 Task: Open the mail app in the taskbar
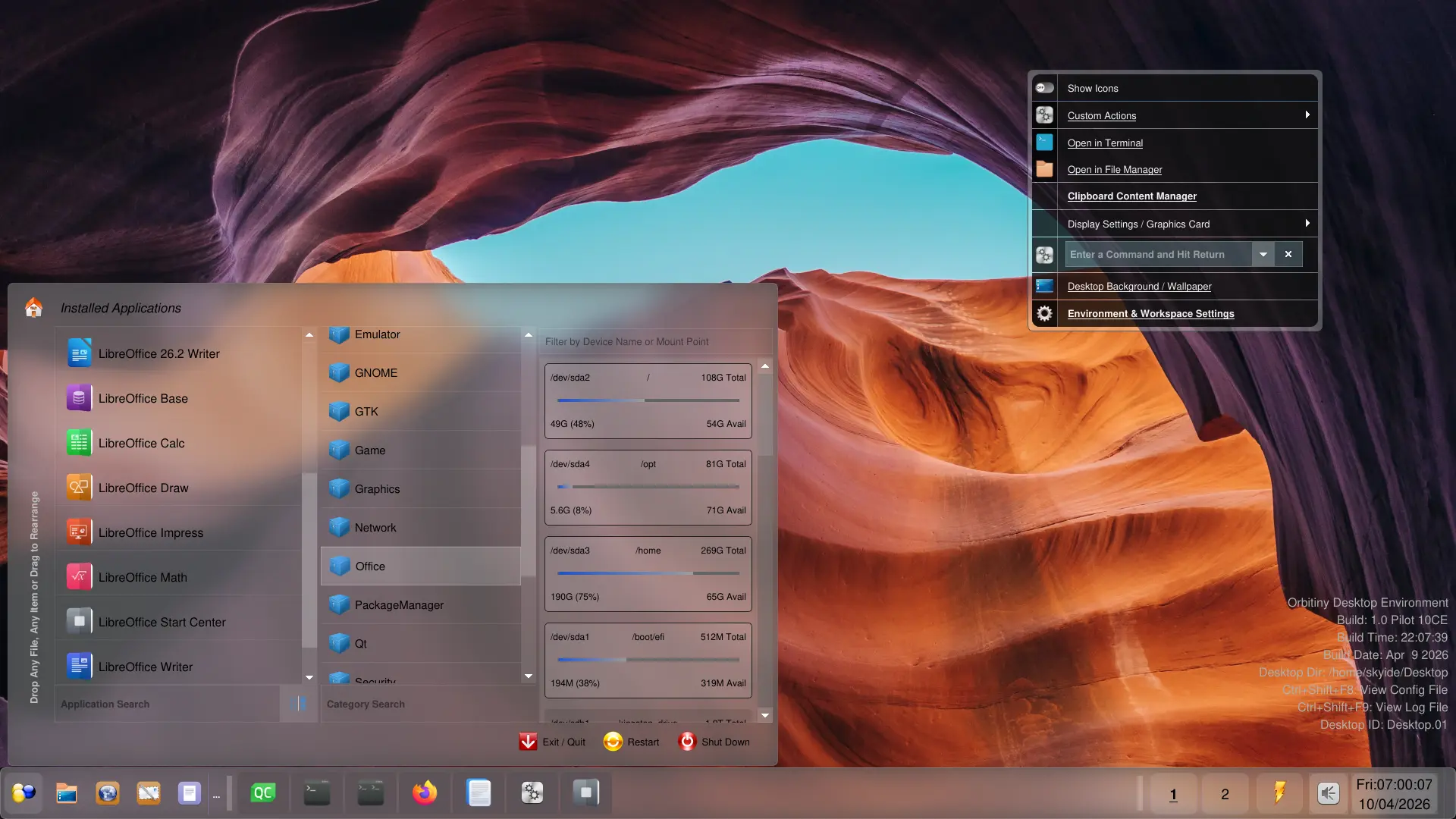[149, 793]
